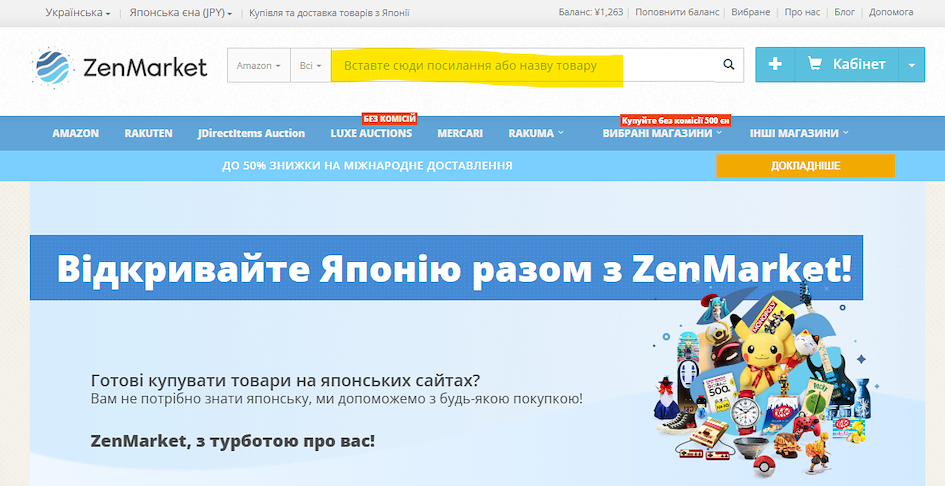Click the orange ДОКЛАДНІШЕ button
Viewport: 945px width, 486px height.
pos(805,166)
